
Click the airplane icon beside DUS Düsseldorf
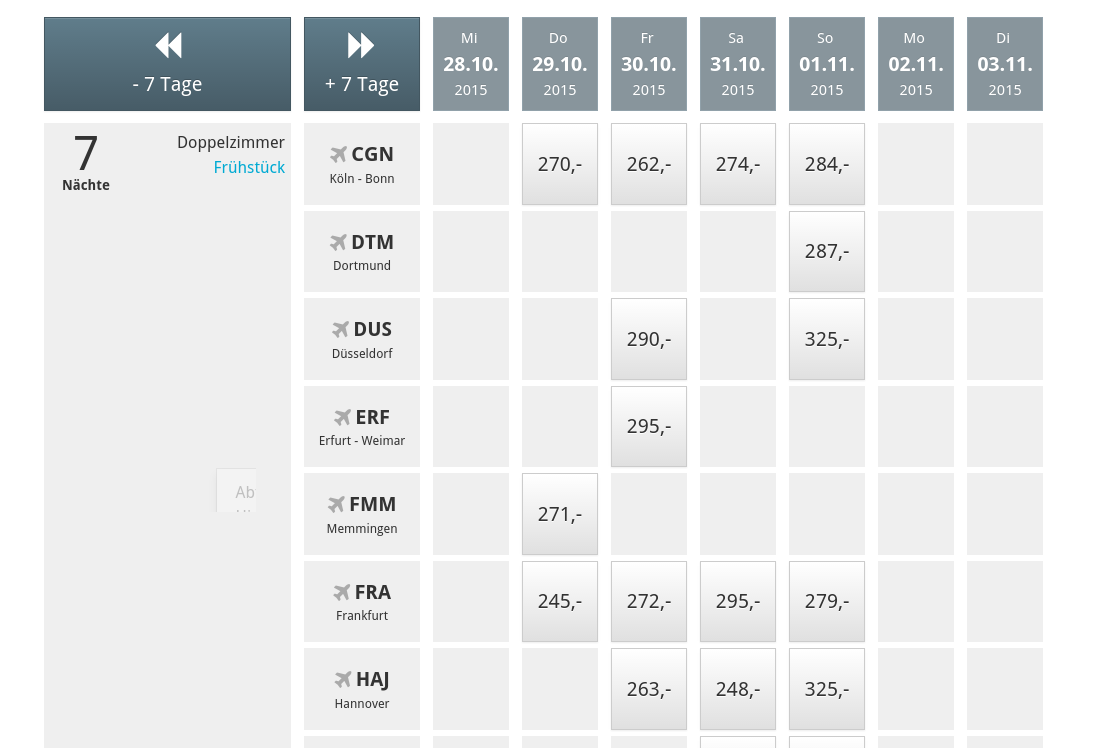tap(341, 329)
